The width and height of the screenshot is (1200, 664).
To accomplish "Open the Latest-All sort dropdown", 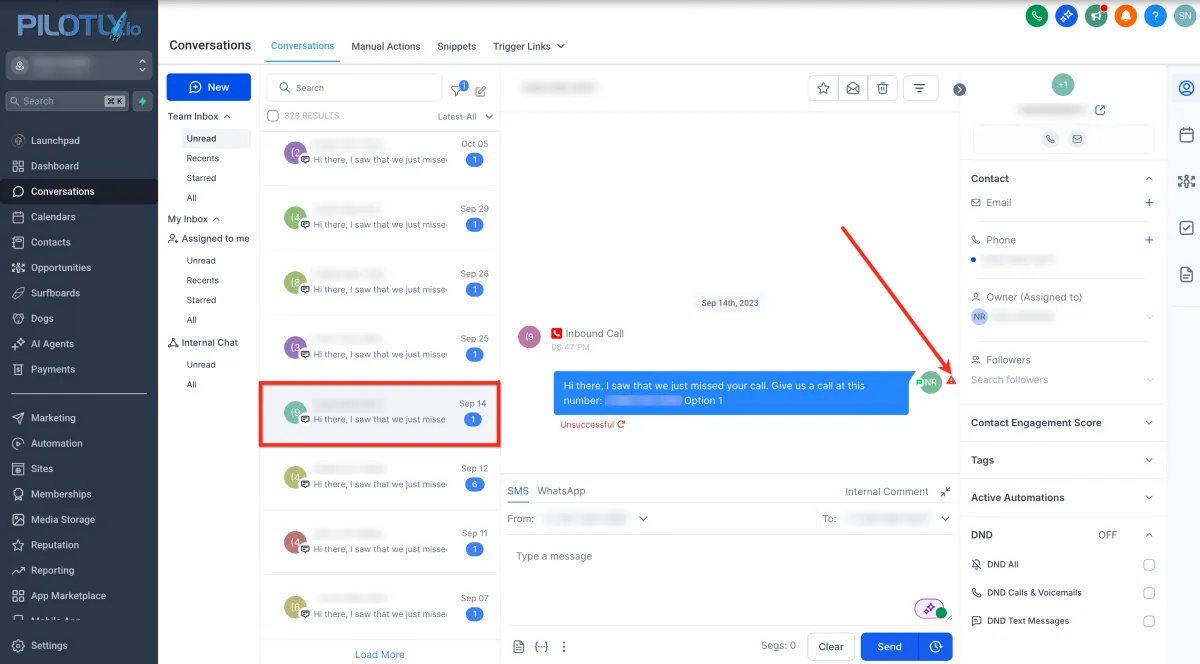I will tap(465, 116).
